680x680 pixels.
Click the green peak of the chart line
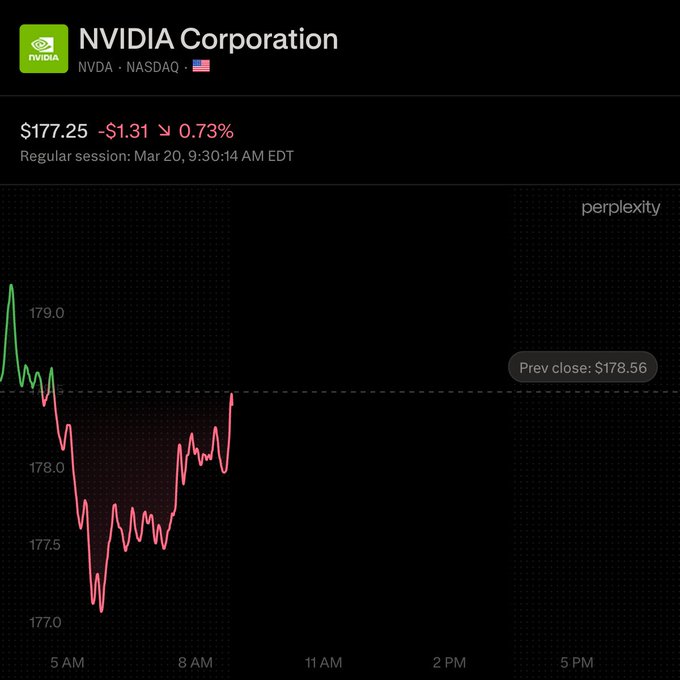11,287
